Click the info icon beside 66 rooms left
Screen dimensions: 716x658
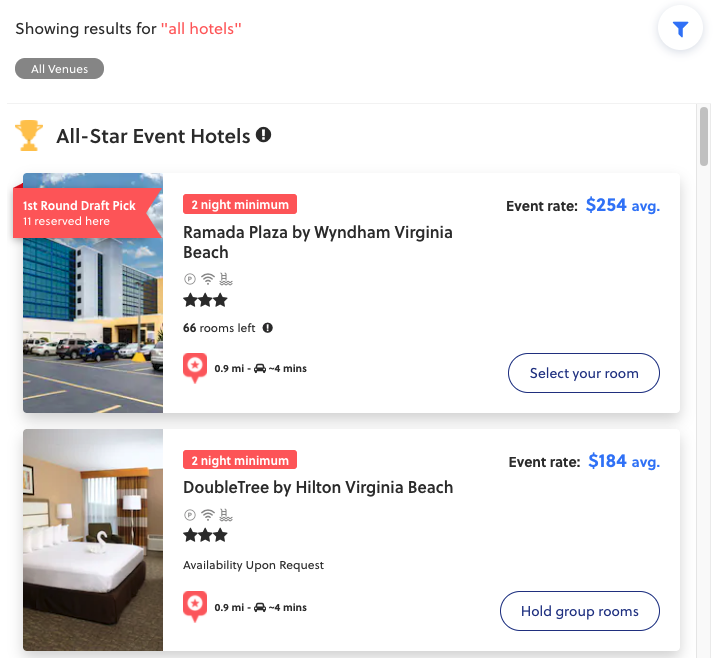[x=268, y=328]
